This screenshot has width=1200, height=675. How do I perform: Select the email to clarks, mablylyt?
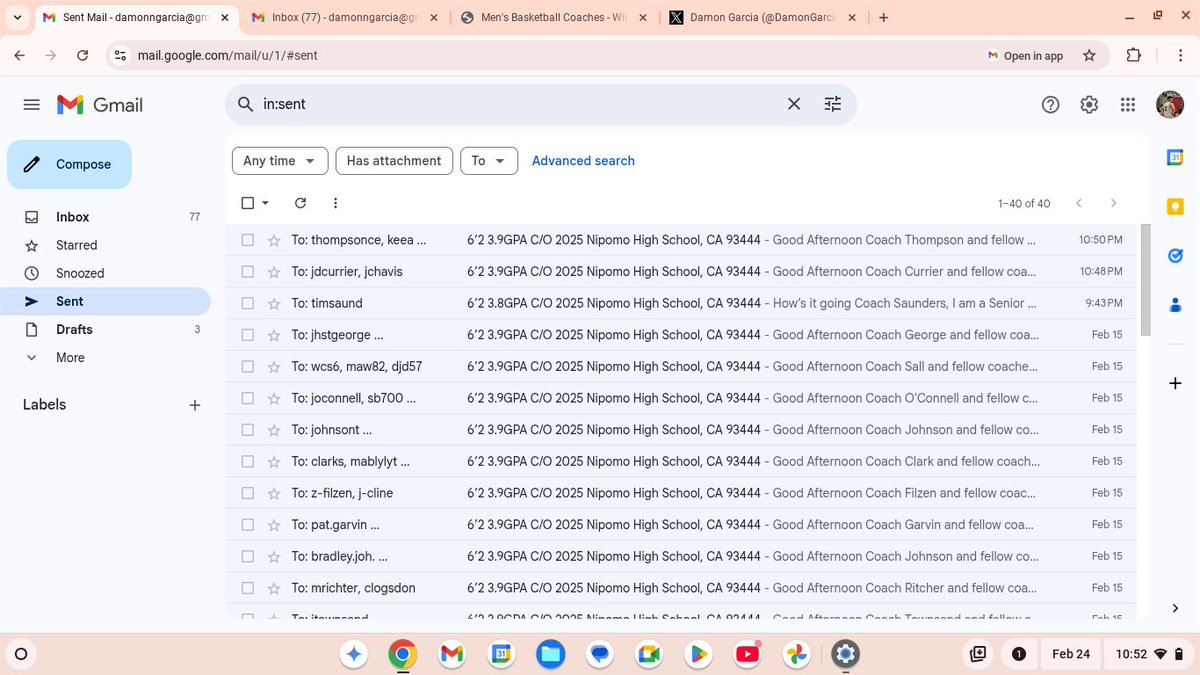248,461
